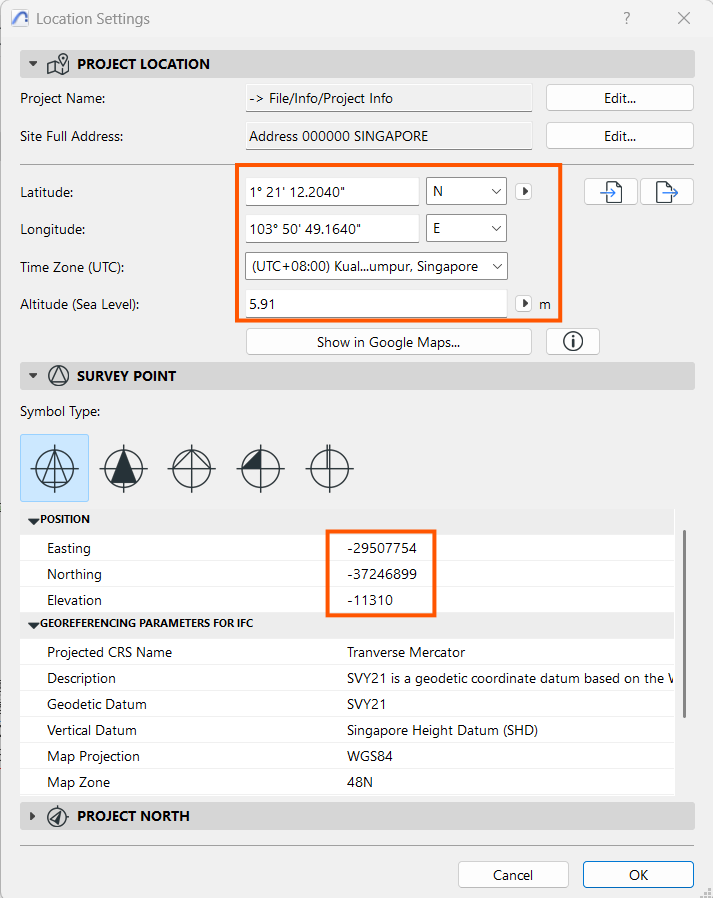Select the plain crosshair circle survey symbol

click(192, 467)
